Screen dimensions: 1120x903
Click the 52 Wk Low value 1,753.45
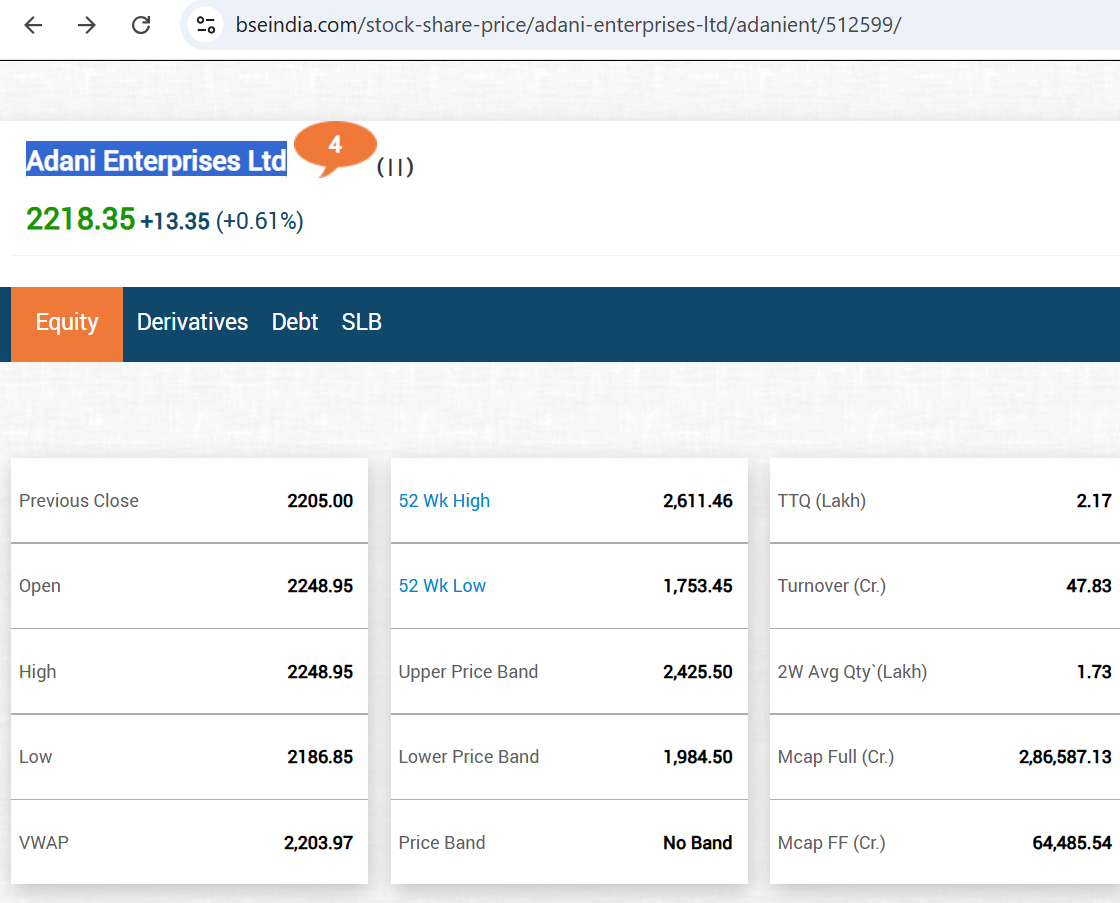(698, 586)
